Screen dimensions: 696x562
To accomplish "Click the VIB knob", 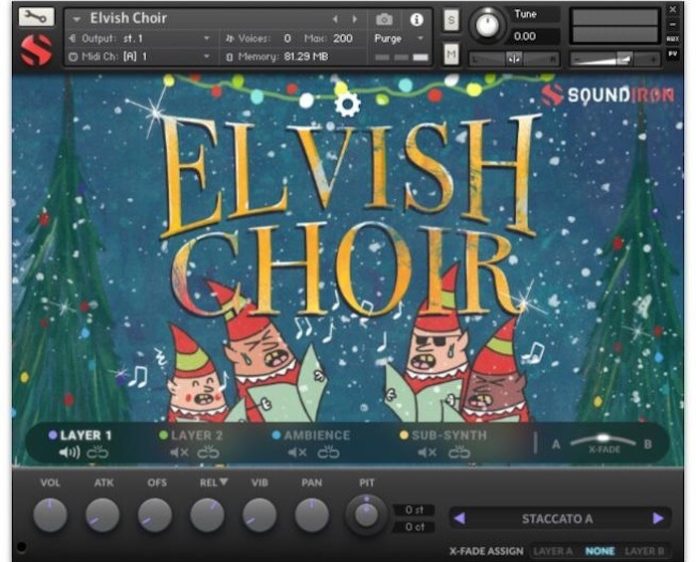I will pos(260,515).
